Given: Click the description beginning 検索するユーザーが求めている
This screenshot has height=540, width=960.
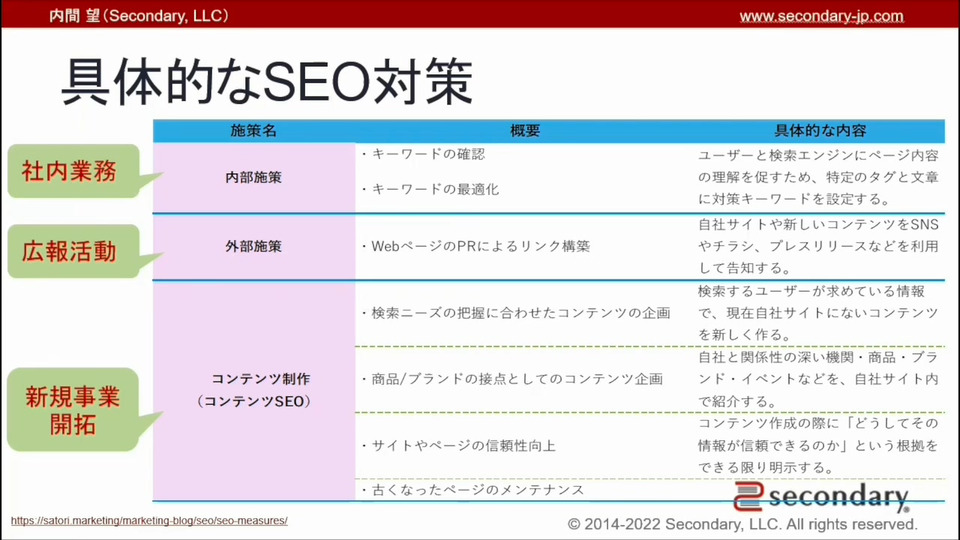Looking at the screenshot, I should 818,313.
